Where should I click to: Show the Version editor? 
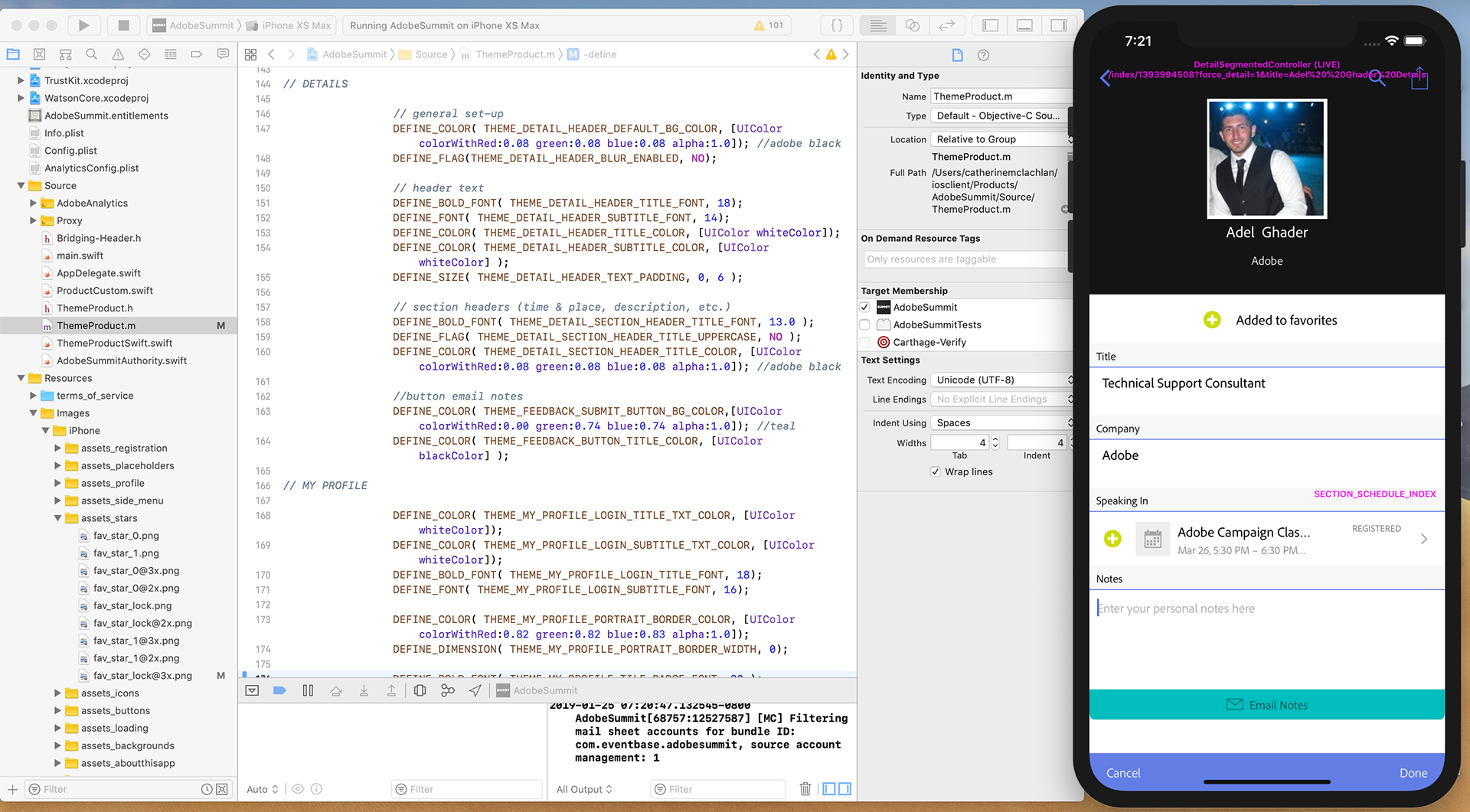[946, 25]
